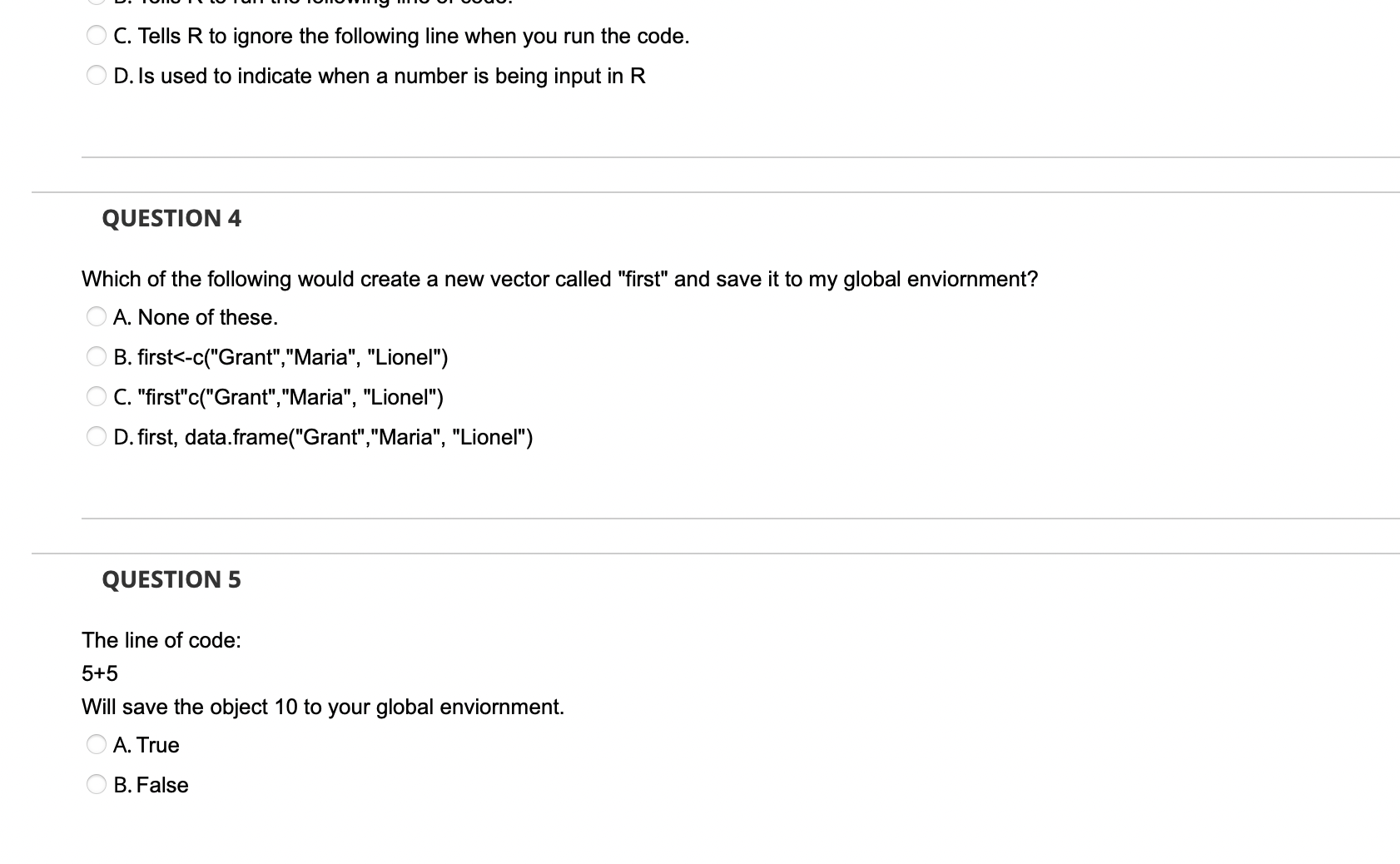Click the '5+5' code line

(x=100, y=673)
